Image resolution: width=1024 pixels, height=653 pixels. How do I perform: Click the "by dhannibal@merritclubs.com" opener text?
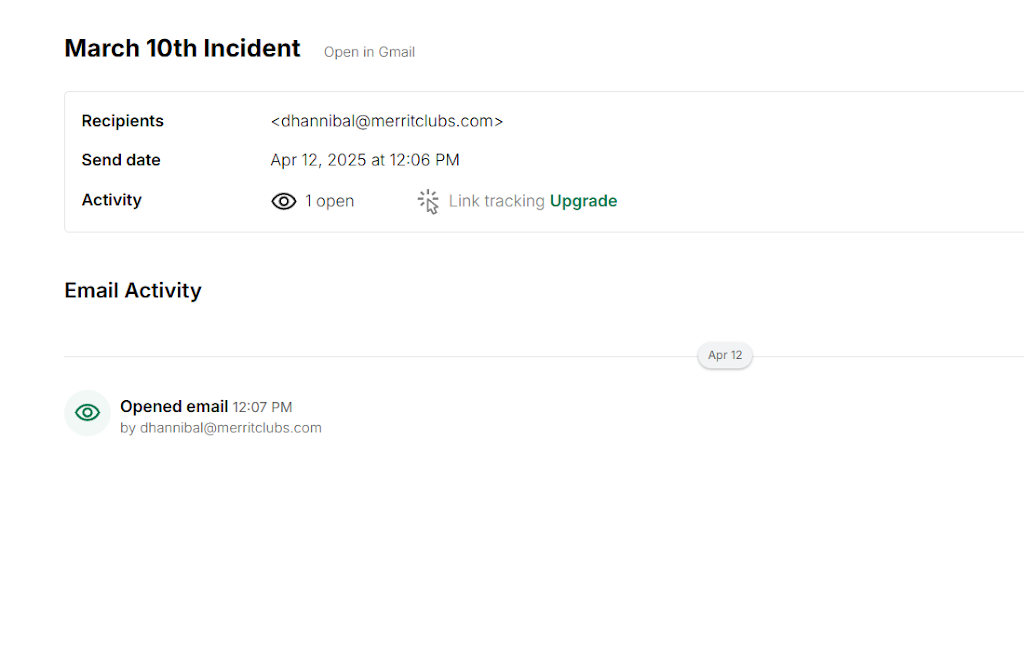pos(221,428)
